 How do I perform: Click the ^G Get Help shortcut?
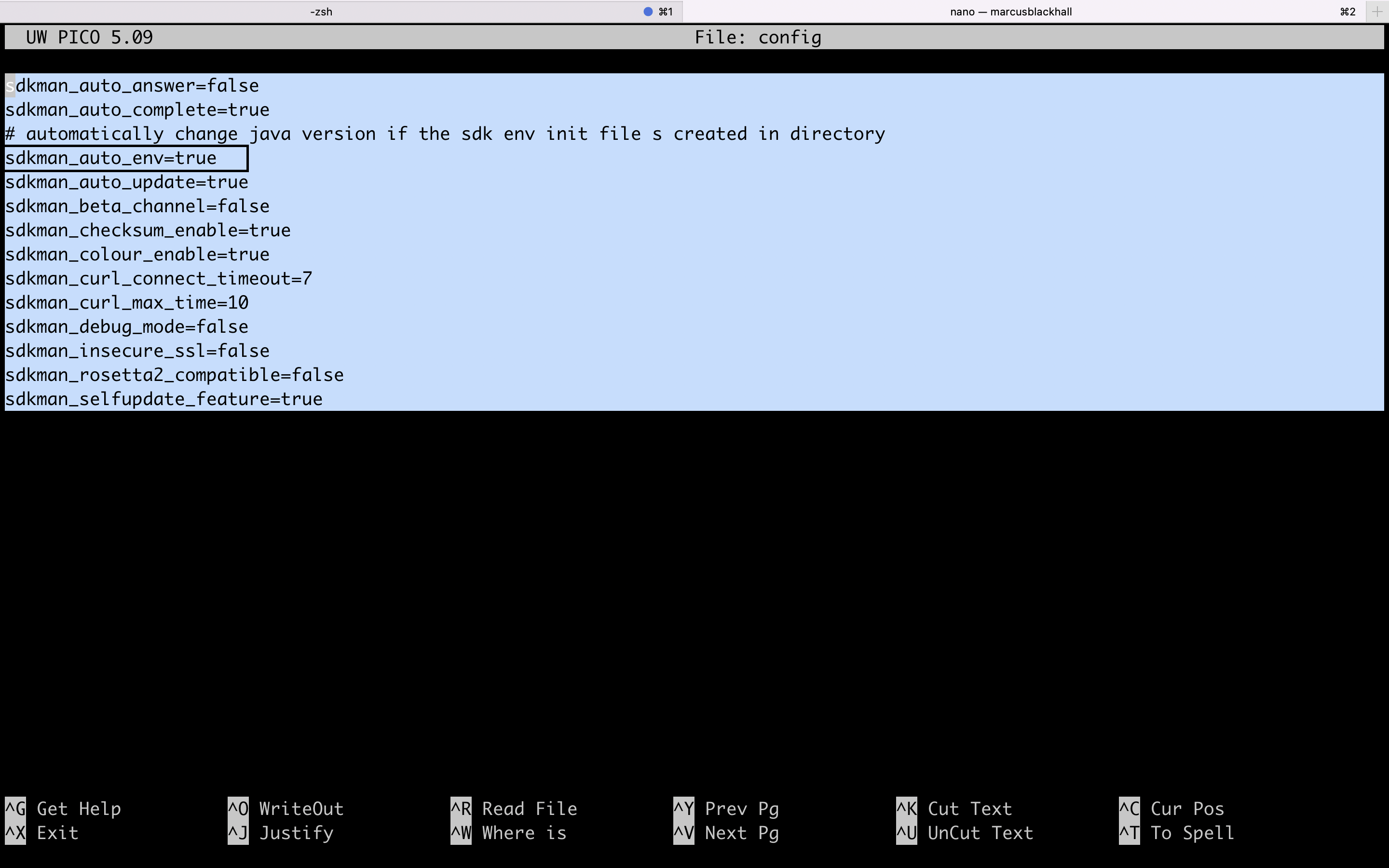tap(63, 808)
